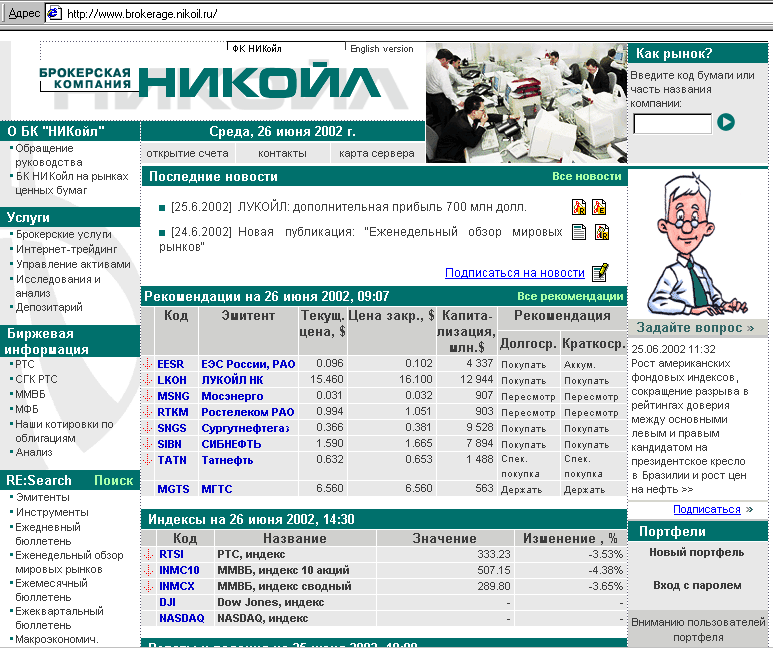Click the notepad subscribe-to-news icon
Screen dimensions: 773x649
(x=600, y=272)
